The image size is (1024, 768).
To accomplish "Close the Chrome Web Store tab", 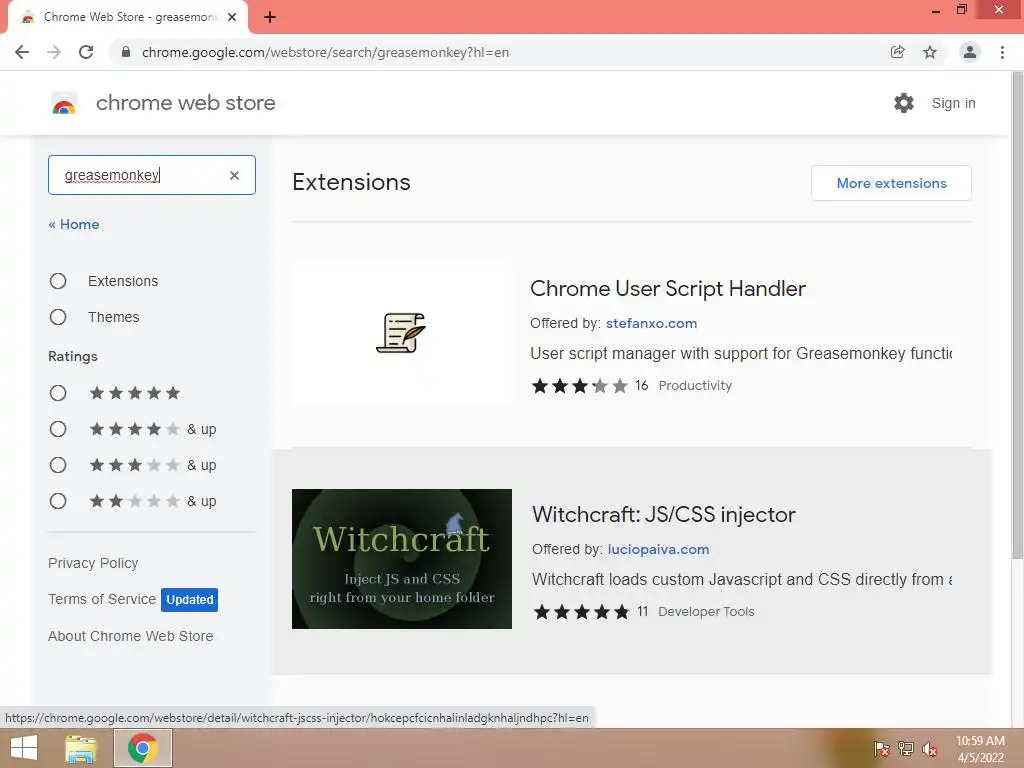I will (232, 17).
